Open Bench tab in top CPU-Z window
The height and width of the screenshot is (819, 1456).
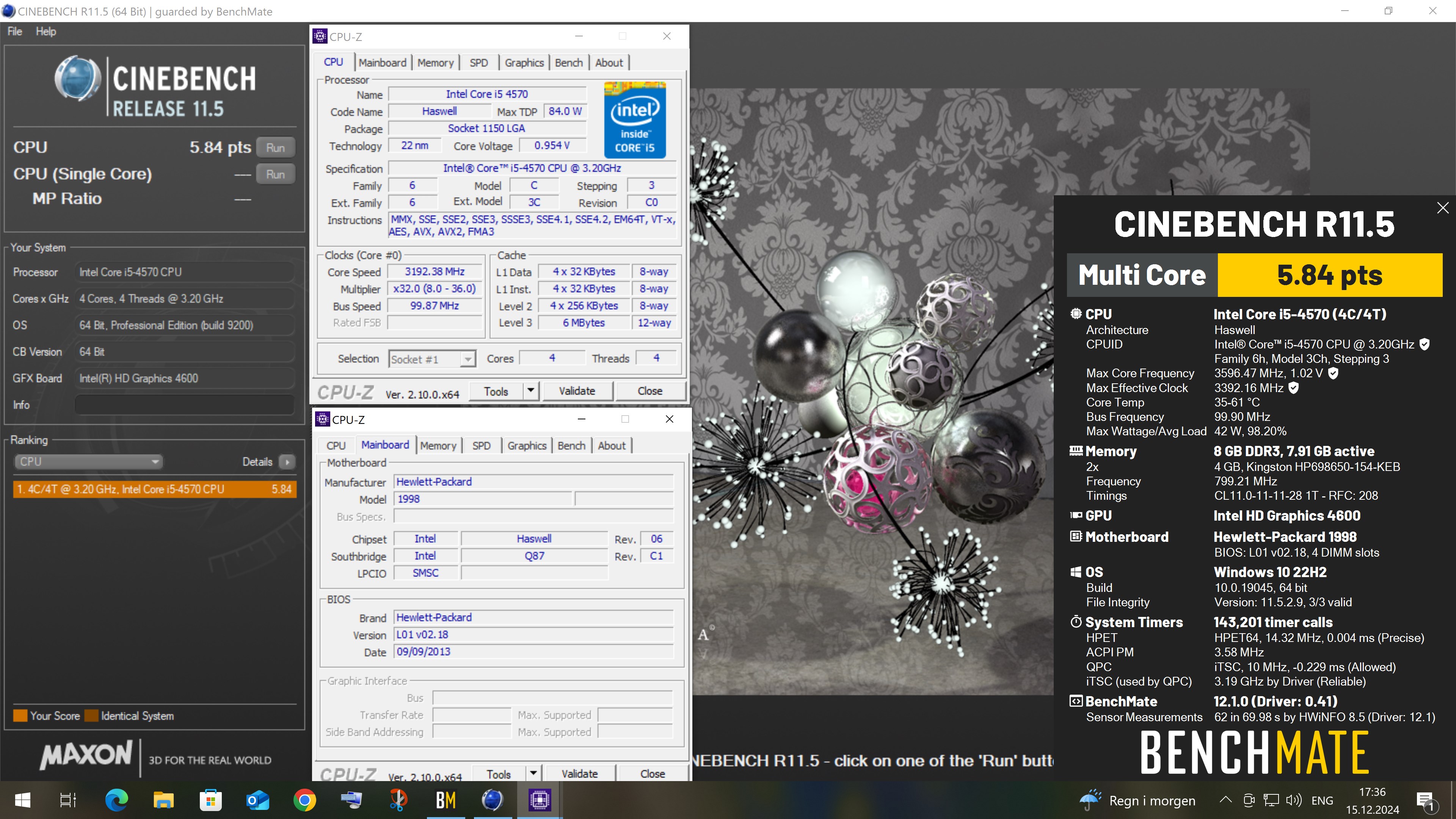pyautogui.click(x=569, y=63)
